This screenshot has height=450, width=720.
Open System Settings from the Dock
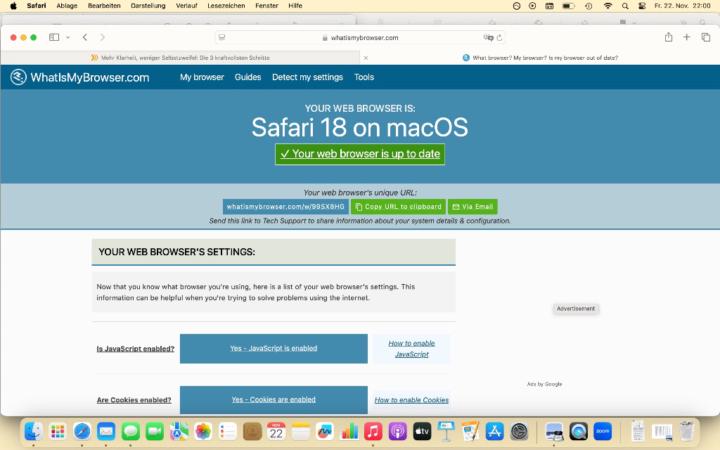coord(519,432)
